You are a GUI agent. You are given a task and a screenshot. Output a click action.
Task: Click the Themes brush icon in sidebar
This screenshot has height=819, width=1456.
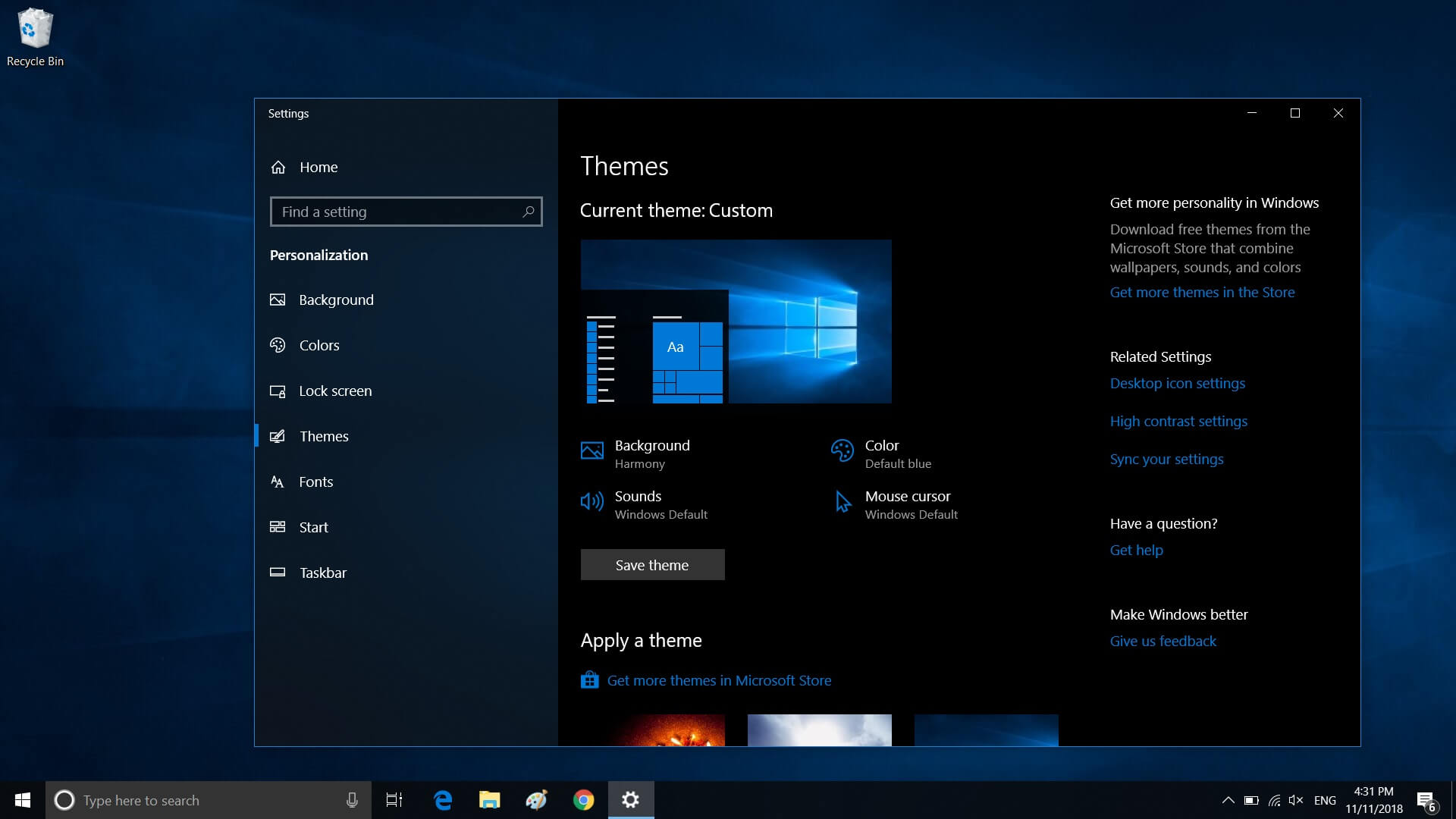(x=278, y=436)
